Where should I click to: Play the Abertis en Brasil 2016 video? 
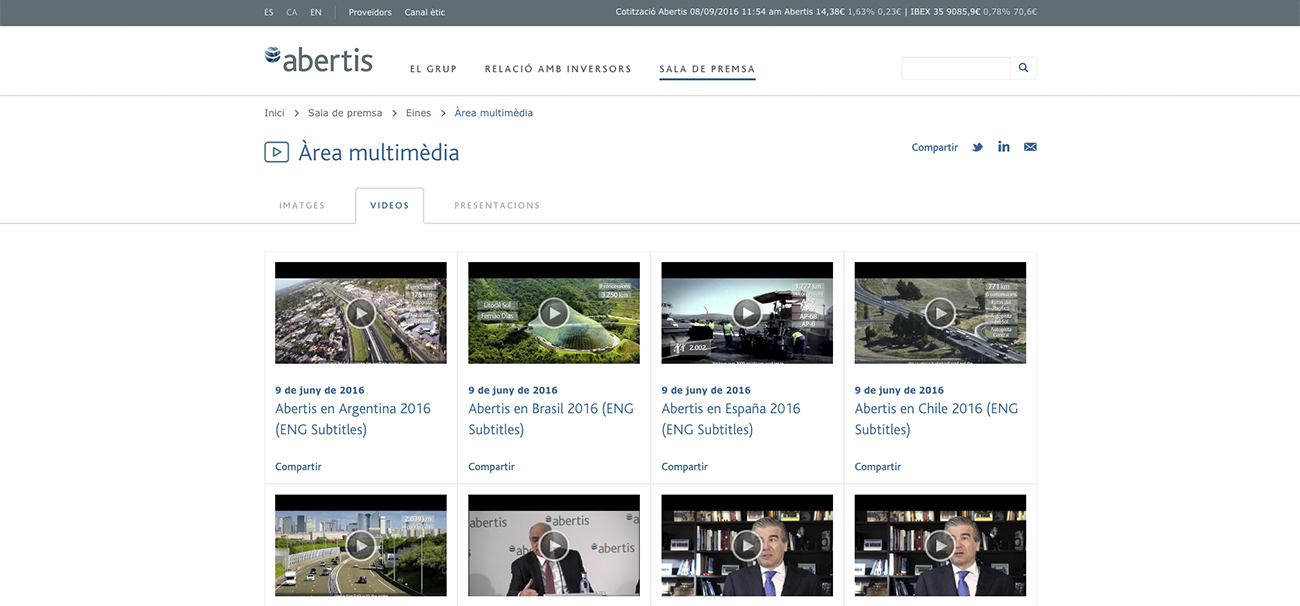coord(554,313)
